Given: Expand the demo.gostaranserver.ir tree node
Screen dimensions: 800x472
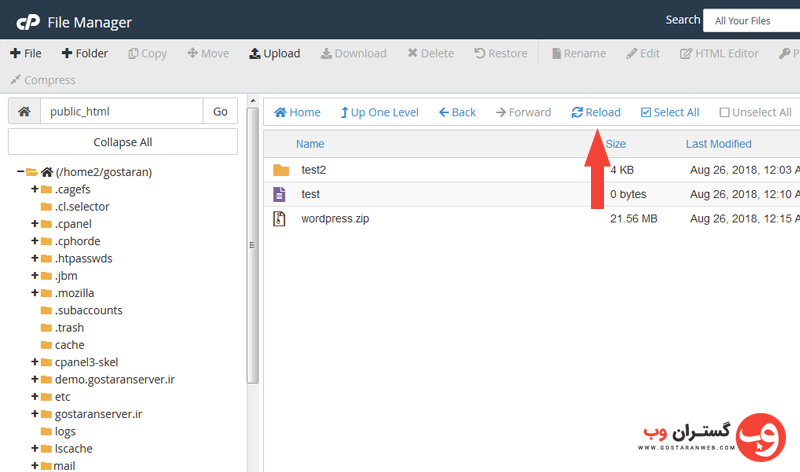Looking at the screenshot, I should tap(35, 379).
